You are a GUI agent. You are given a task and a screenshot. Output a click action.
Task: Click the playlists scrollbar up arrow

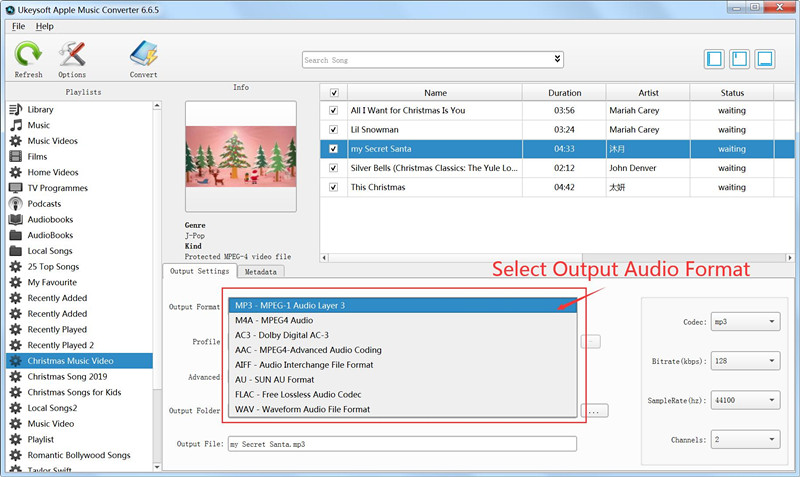(x=157, y=106)
